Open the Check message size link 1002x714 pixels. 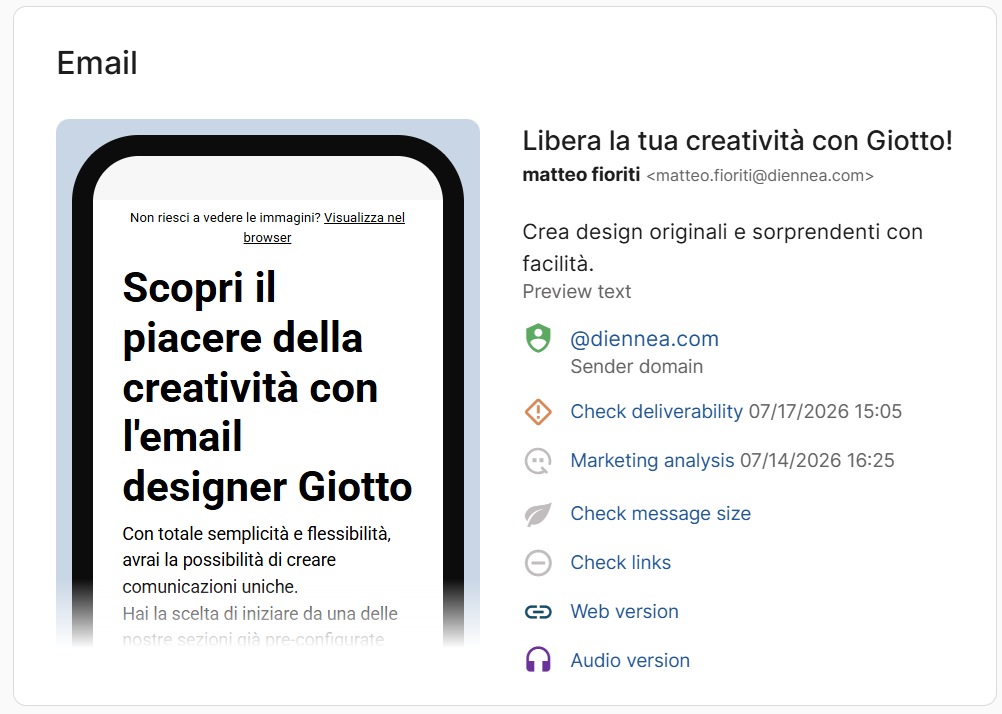pyautogui.click(x=660, y=513)
